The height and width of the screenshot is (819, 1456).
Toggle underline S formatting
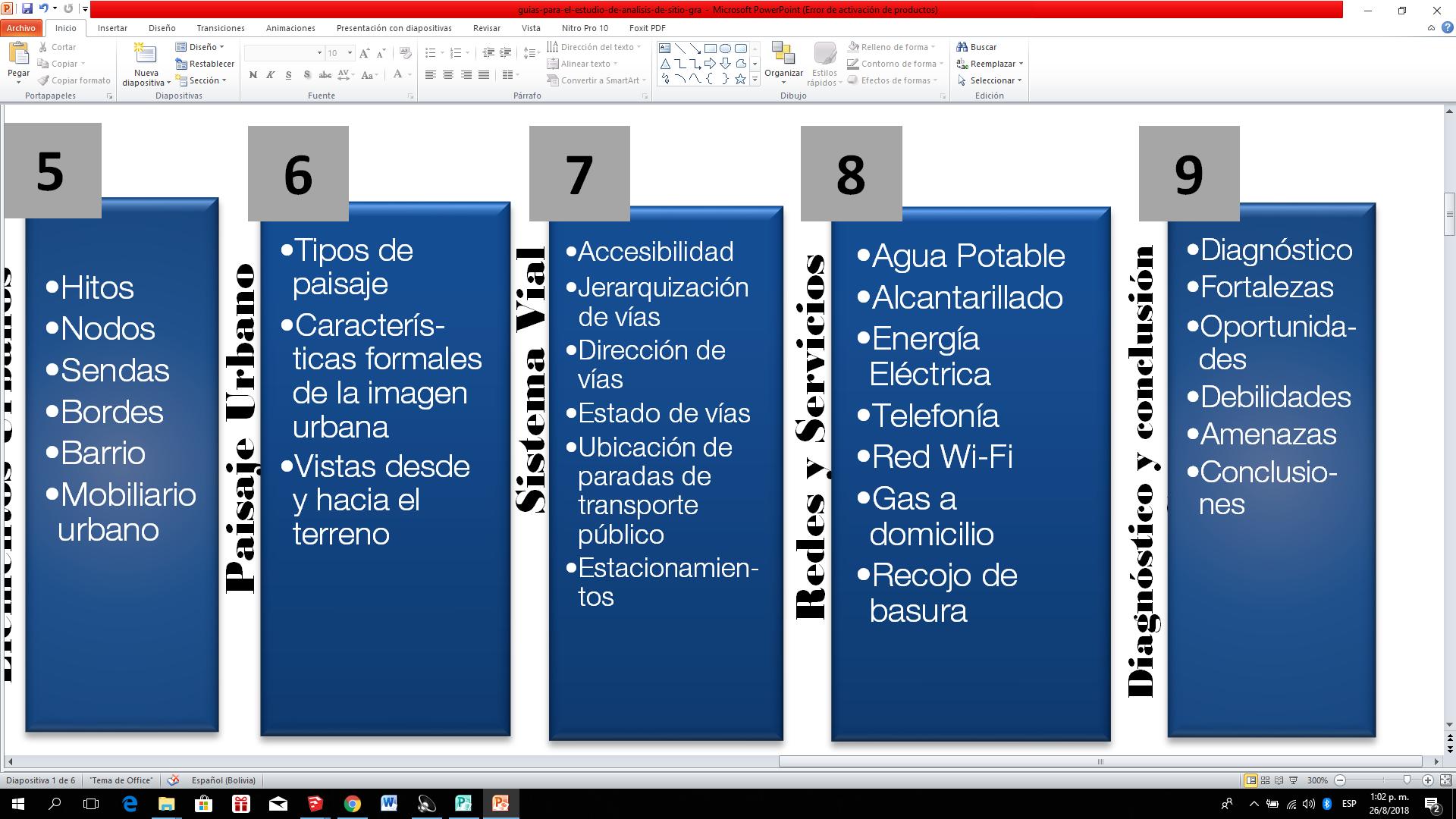(x=288, y=75)
